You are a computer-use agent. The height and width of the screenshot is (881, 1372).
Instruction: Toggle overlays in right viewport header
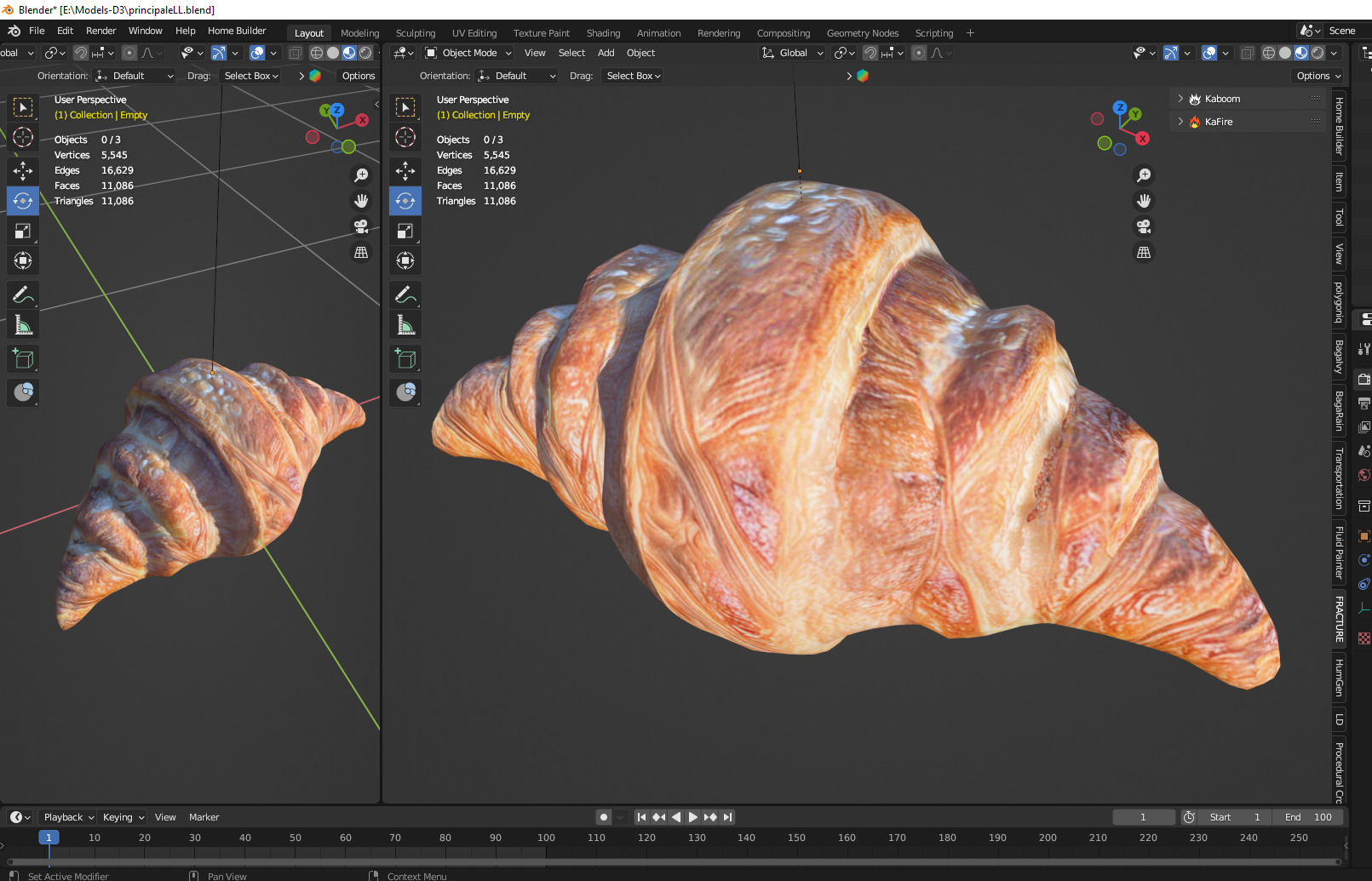[1209, 53]
